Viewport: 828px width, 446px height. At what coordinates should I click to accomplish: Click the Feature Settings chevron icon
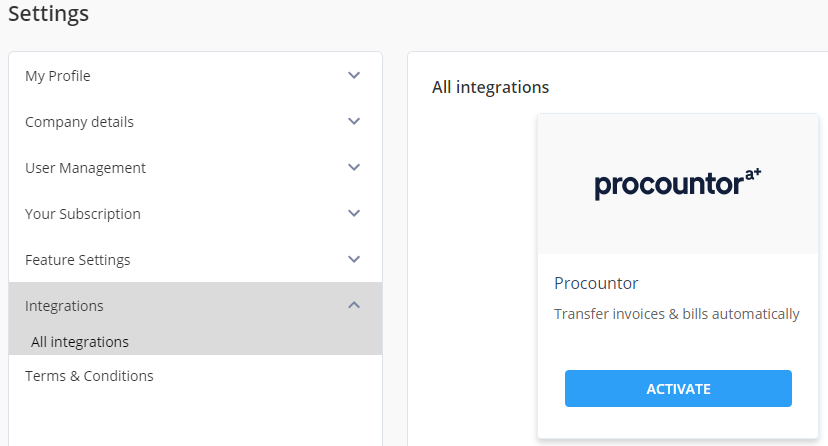coord(353,260)
